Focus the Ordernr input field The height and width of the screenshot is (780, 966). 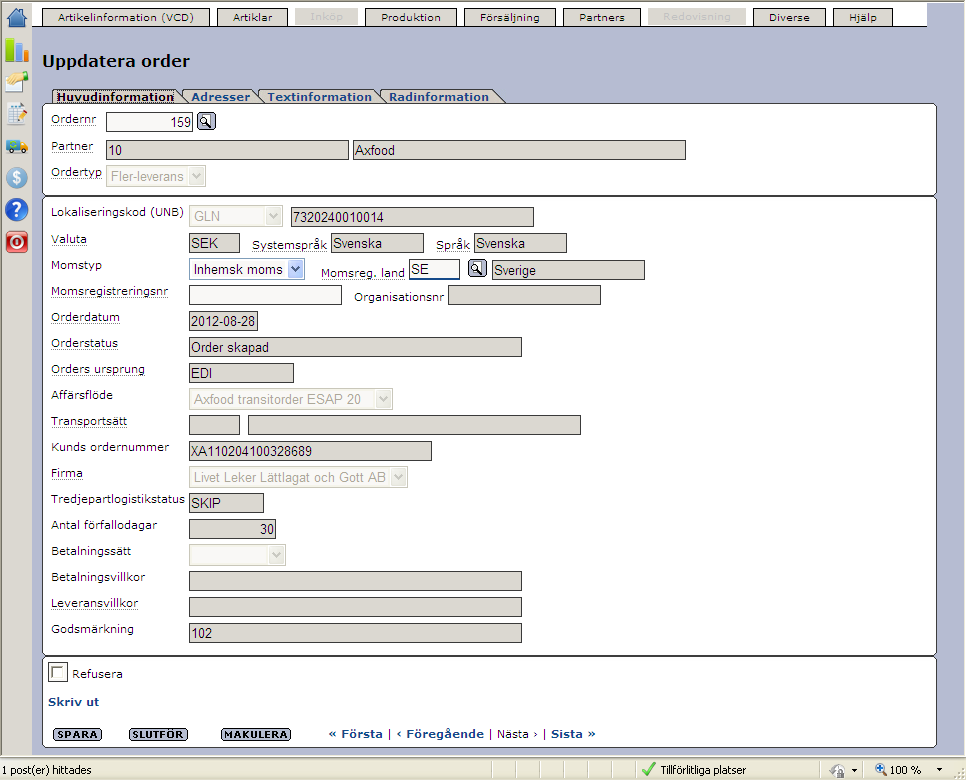coord(149,122)
